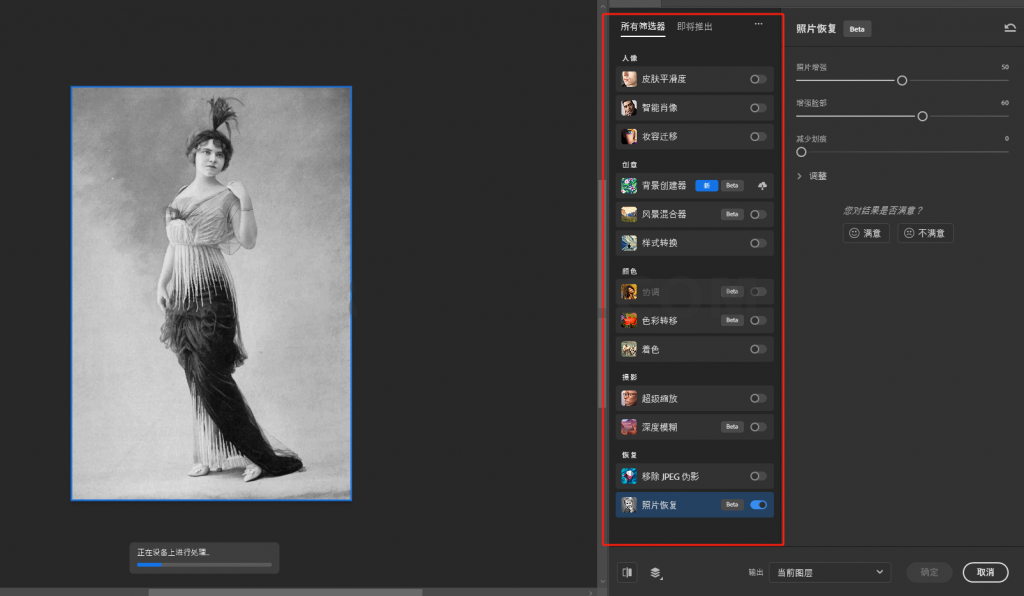This screenshot has height=596, width=1024.
Task: Expand the 调整 section
Action: [x=812, y=176]
